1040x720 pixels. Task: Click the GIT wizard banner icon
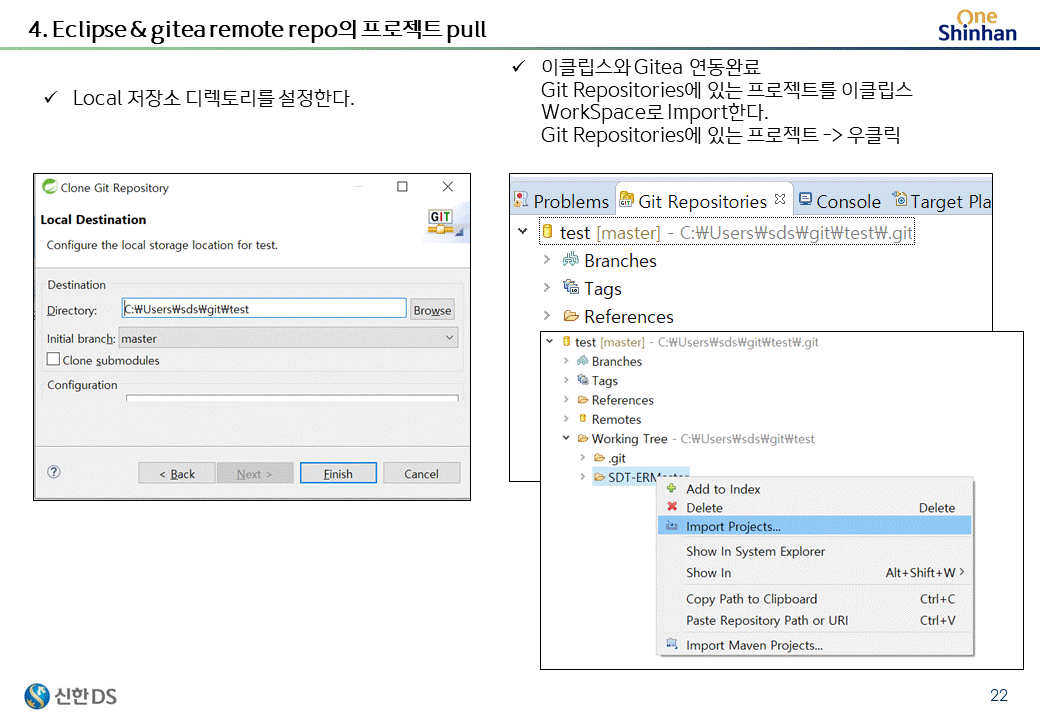coord(442,222)
